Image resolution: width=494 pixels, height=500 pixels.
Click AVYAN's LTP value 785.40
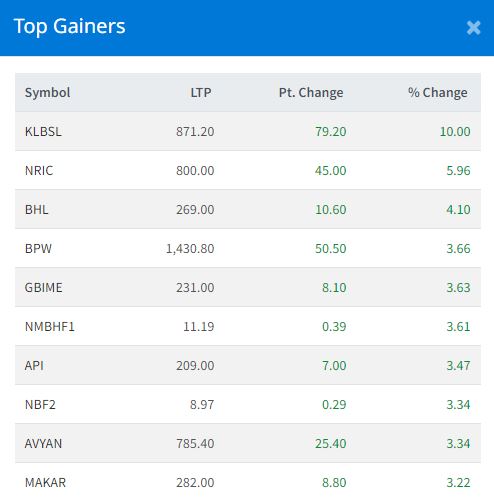pyautogui.click(x=195, y=444)
